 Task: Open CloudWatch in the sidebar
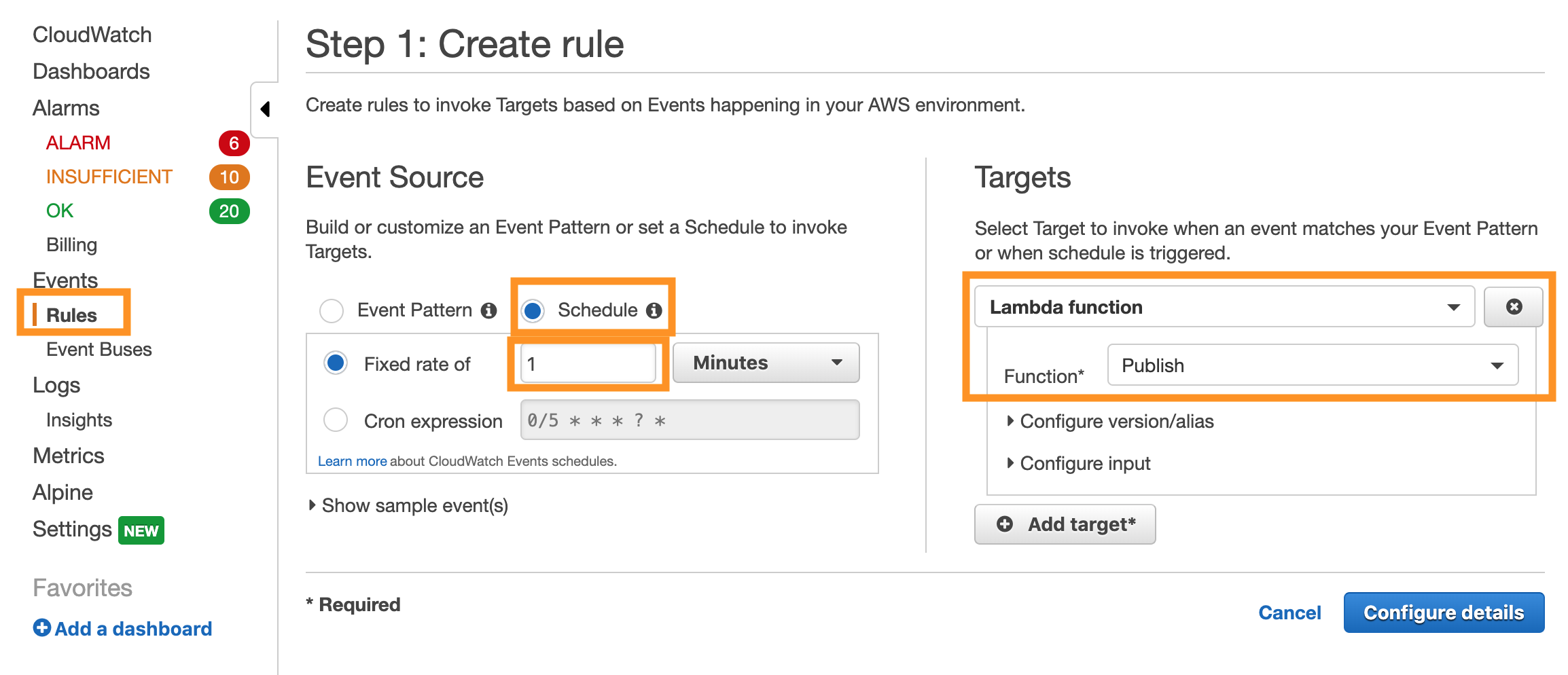click(92, 35)
